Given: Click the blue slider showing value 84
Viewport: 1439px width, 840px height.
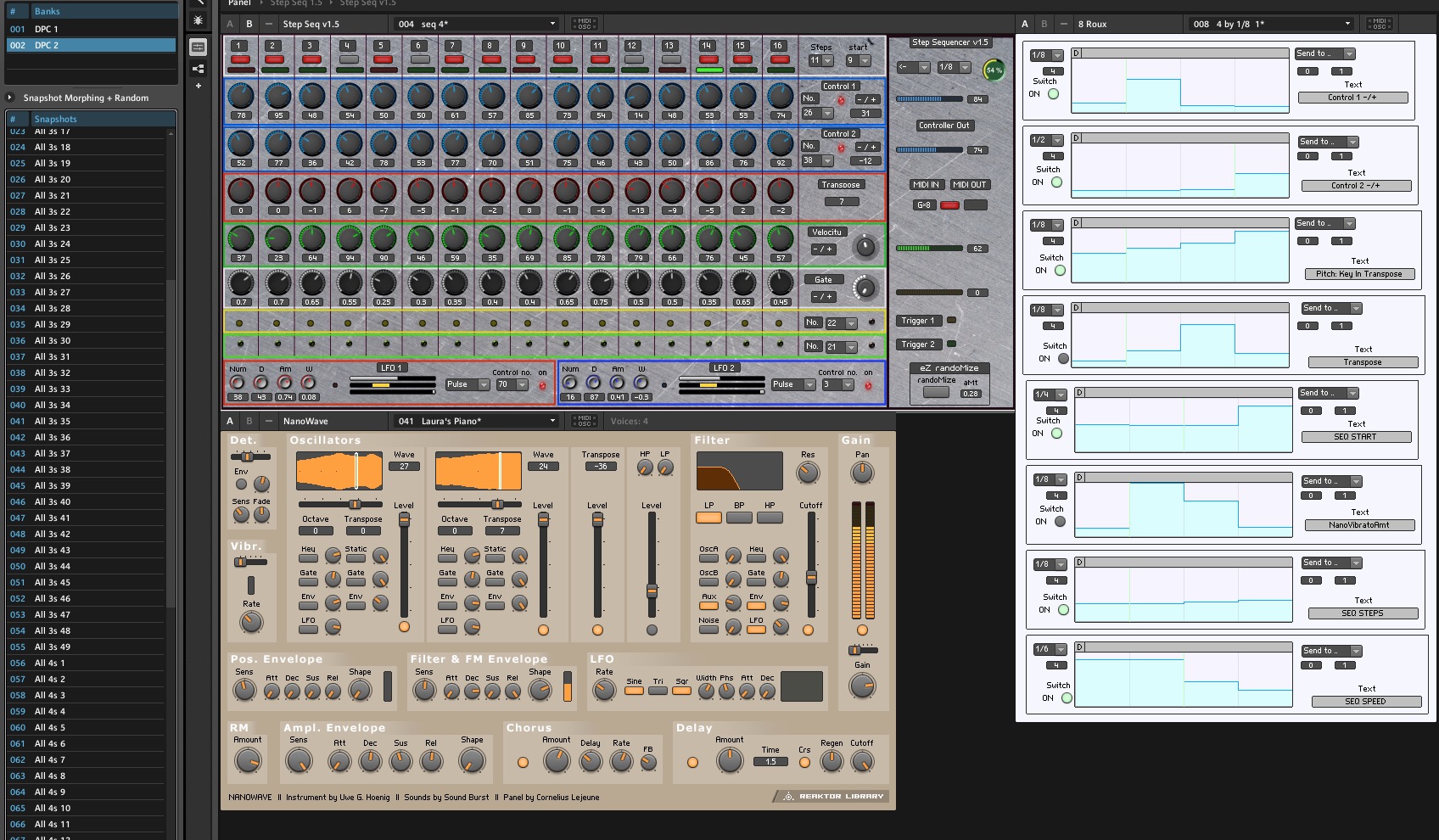Looking at the screenshot, I should point(929,99).
